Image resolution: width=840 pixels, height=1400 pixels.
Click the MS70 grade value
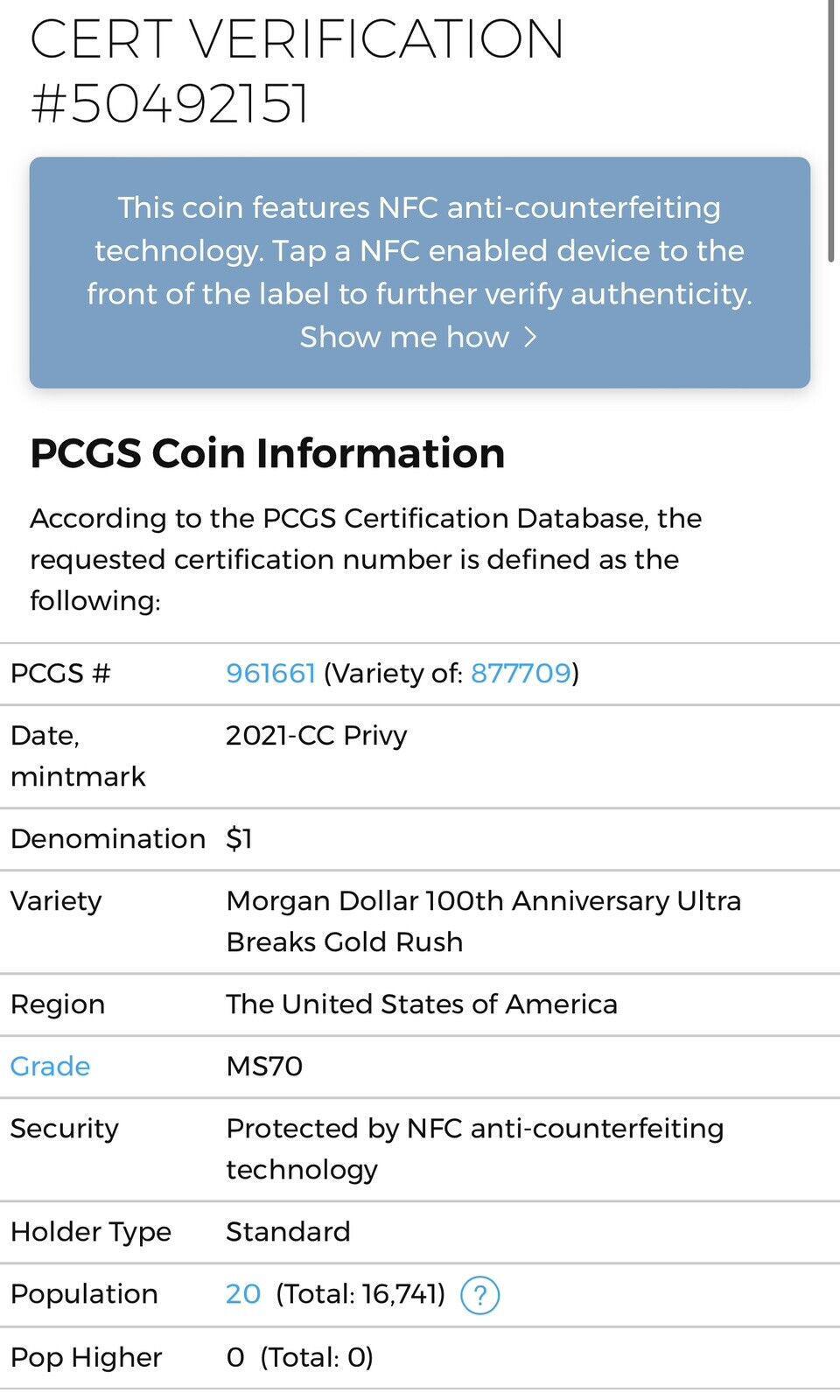tap(264, 1066)
